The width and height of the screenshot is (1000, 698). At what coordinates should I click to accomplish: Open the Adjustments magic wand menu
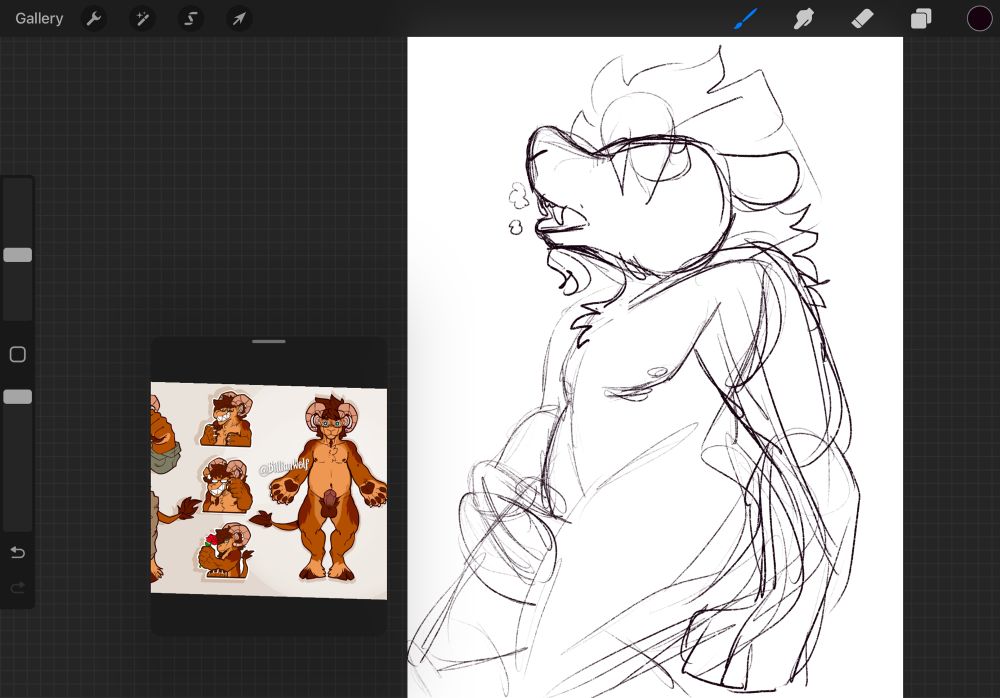click(142, 19)
